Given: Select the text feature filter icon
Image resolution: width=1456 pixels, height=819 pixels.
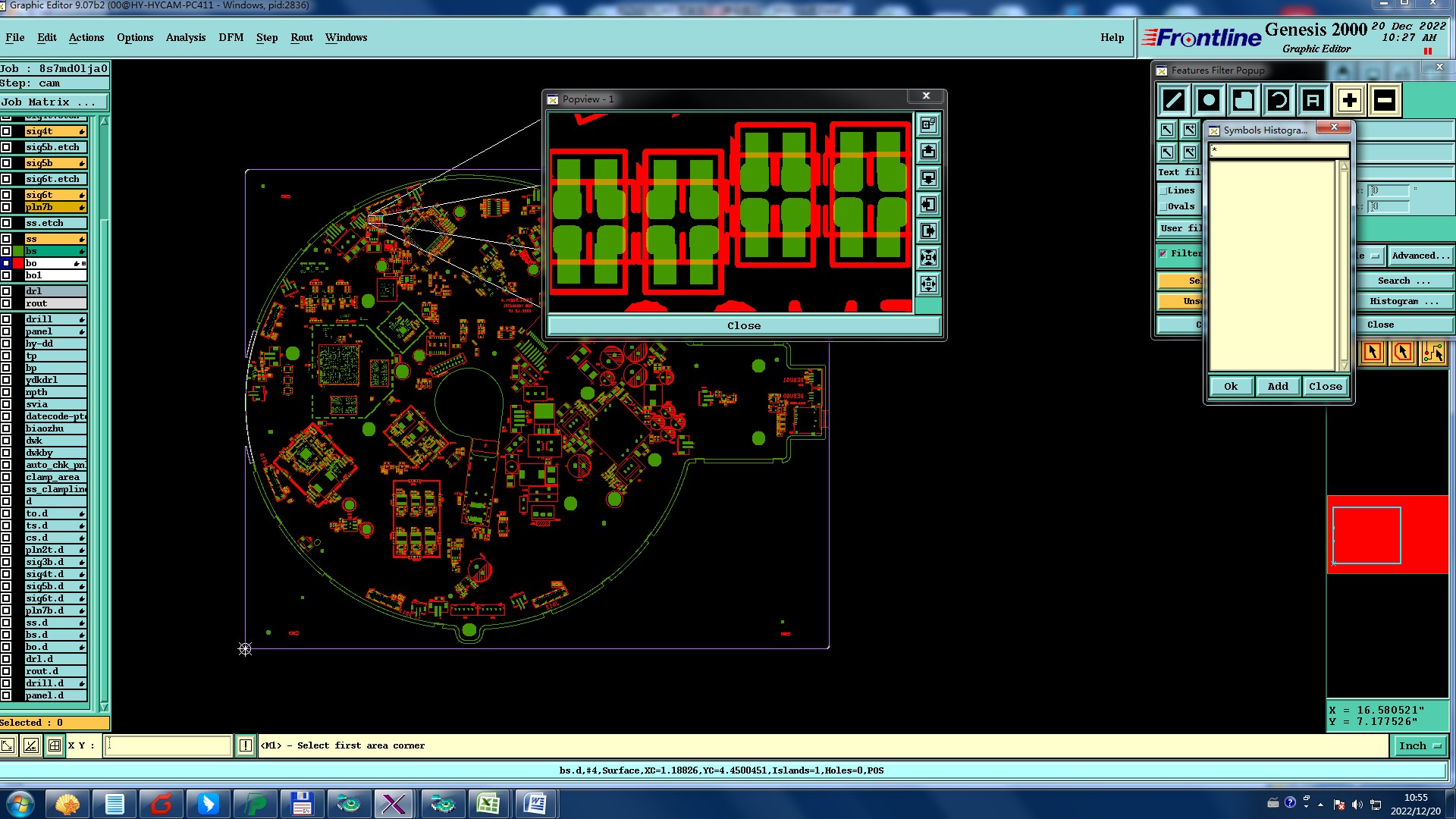Looking at the screenshot, I should coord(1313,100).
